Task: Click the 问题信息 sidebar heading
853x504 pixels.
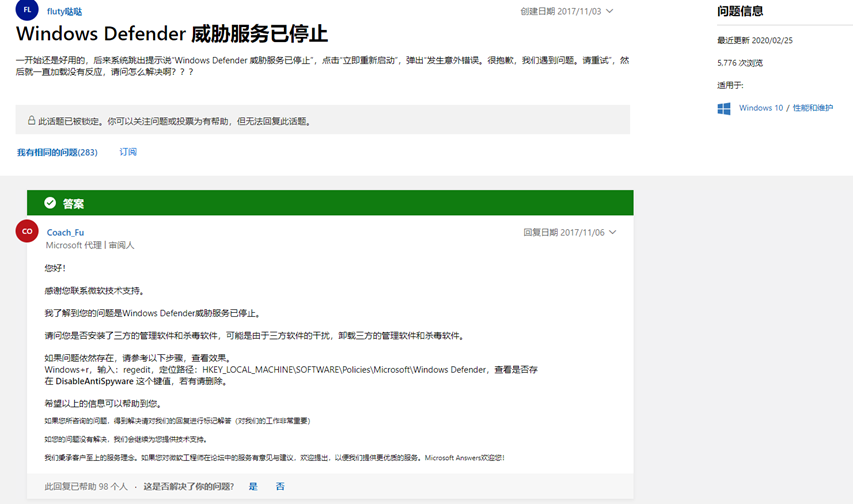Action: click(740, 12)
